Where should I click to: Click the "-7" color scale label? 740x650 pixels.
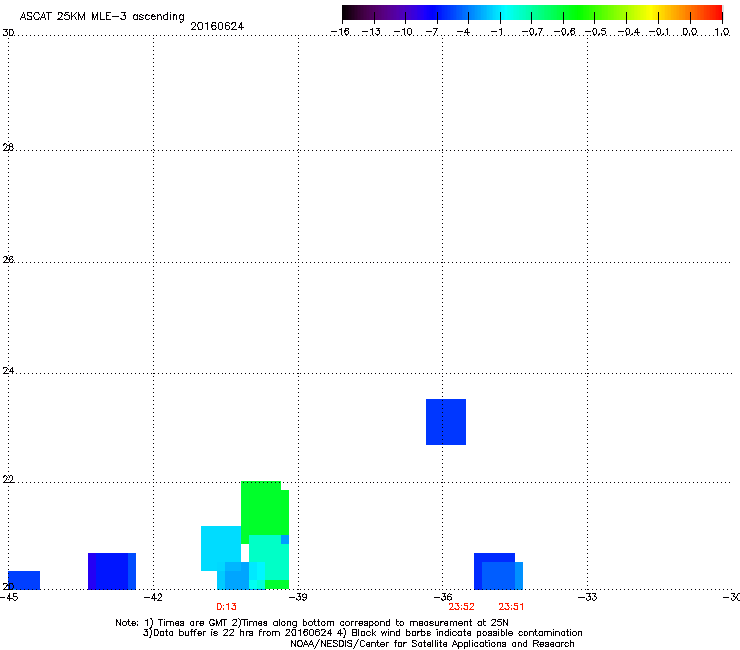432,32
